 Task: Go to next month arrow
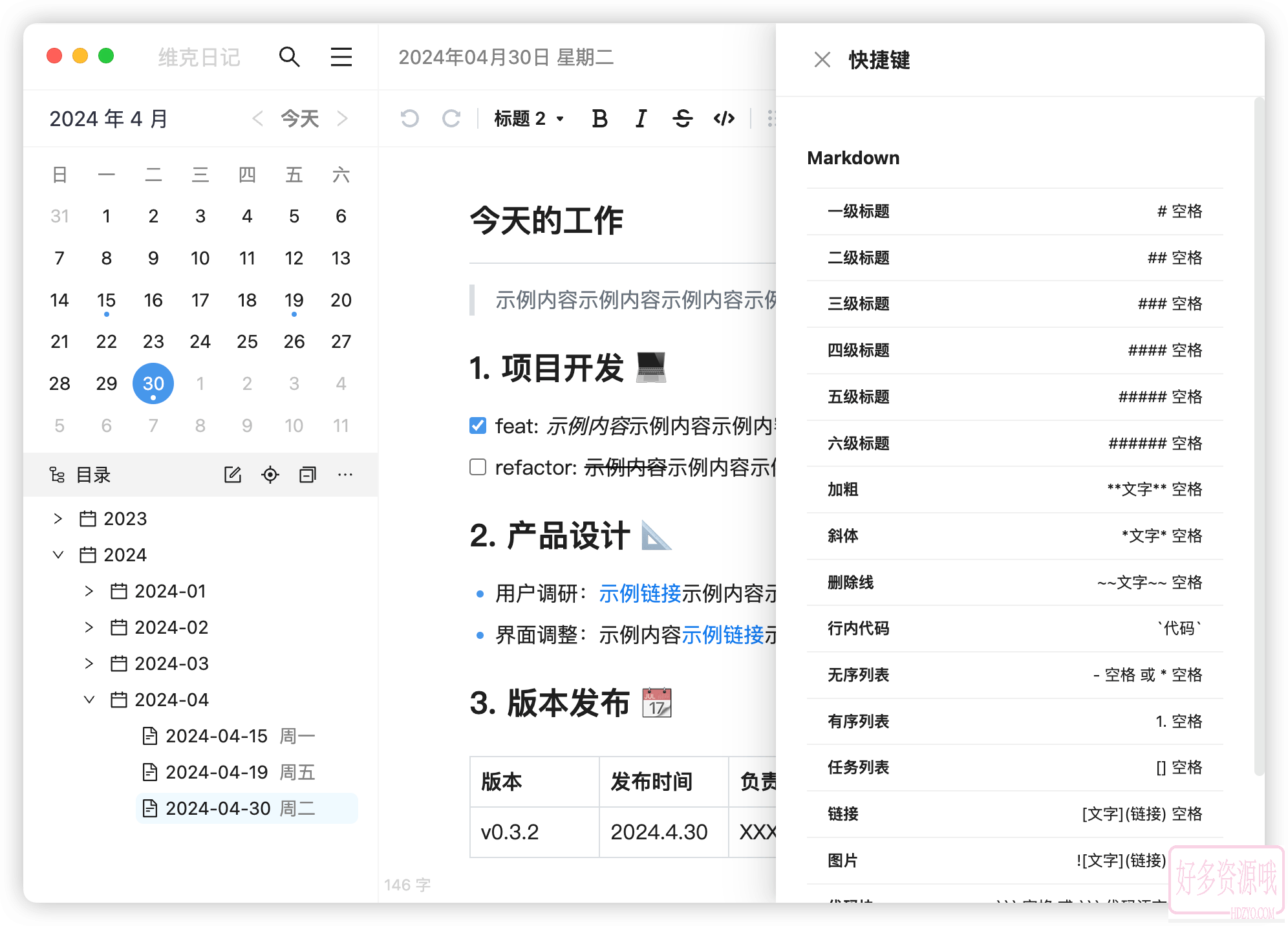tap(343, 118)
